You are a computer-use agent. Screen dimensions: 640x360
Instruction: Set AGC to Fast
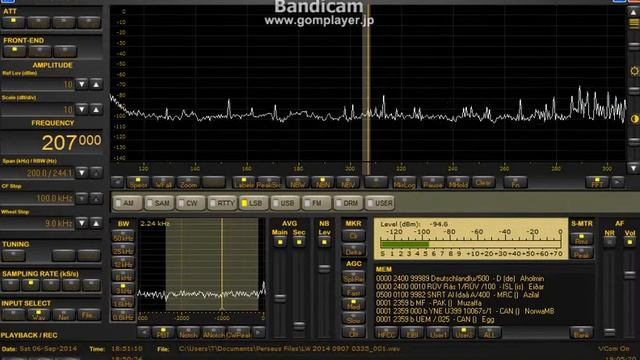353,292
